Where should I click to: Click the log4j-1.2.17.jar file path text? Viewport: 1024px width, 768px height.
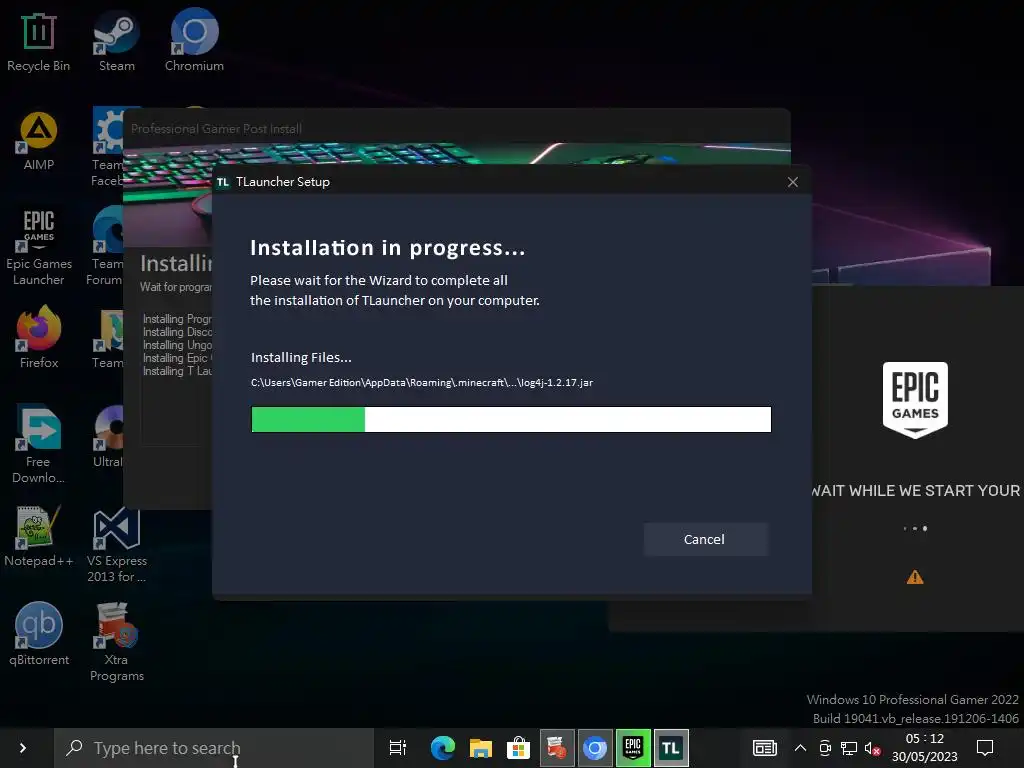tap(422, 383)
